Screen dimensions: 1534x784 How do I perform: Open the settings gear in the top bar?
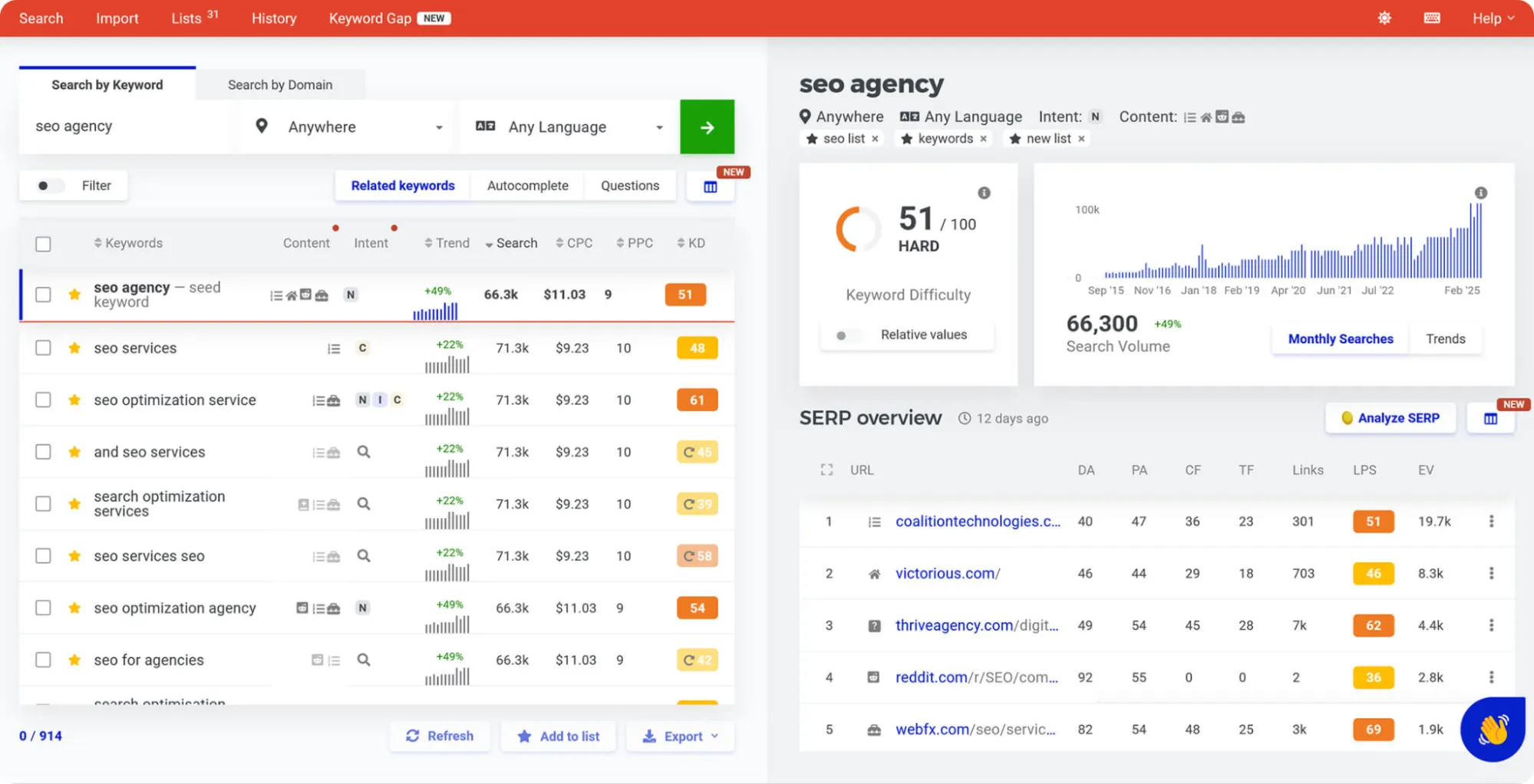pyautogui.click(x=1384, y=18)
